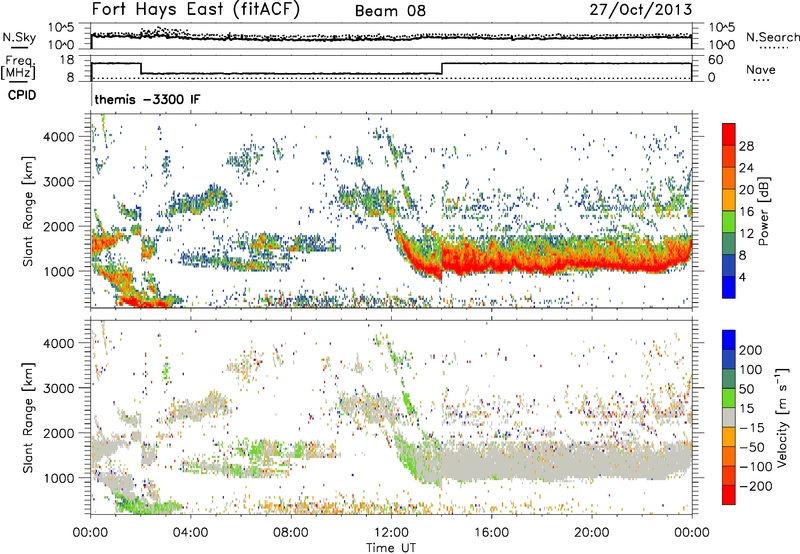Image resolution: width=800 pixels, height=554 pixels.
Task: Click the 'Nave' legend label
Action: point(761,69)
